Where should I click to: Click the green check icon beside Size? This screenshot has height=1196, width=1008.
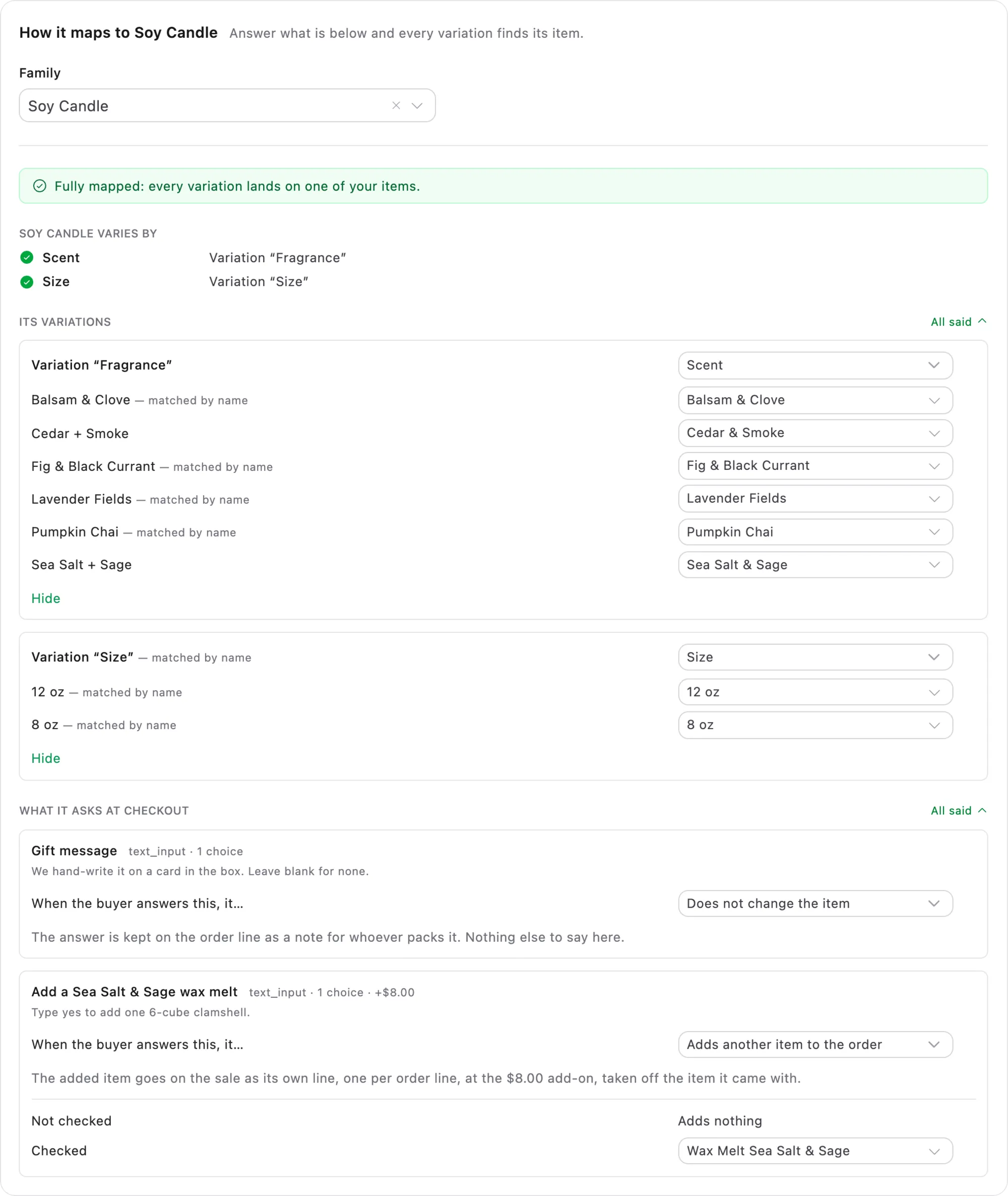27,282
